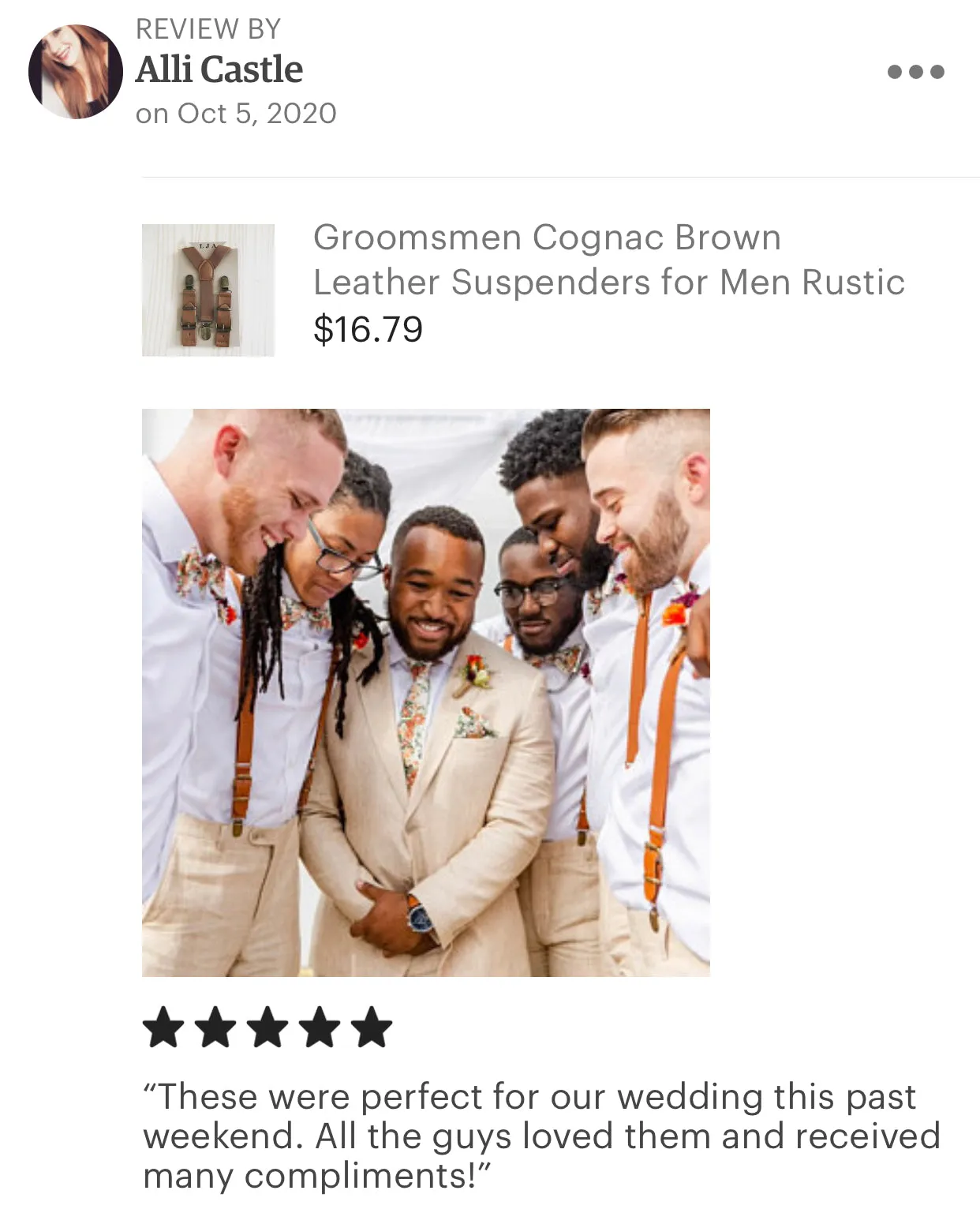This screenshot has width=980, height=1224.
Task: Click the divider line below reviewer header
Action: (x=561, y=177)
